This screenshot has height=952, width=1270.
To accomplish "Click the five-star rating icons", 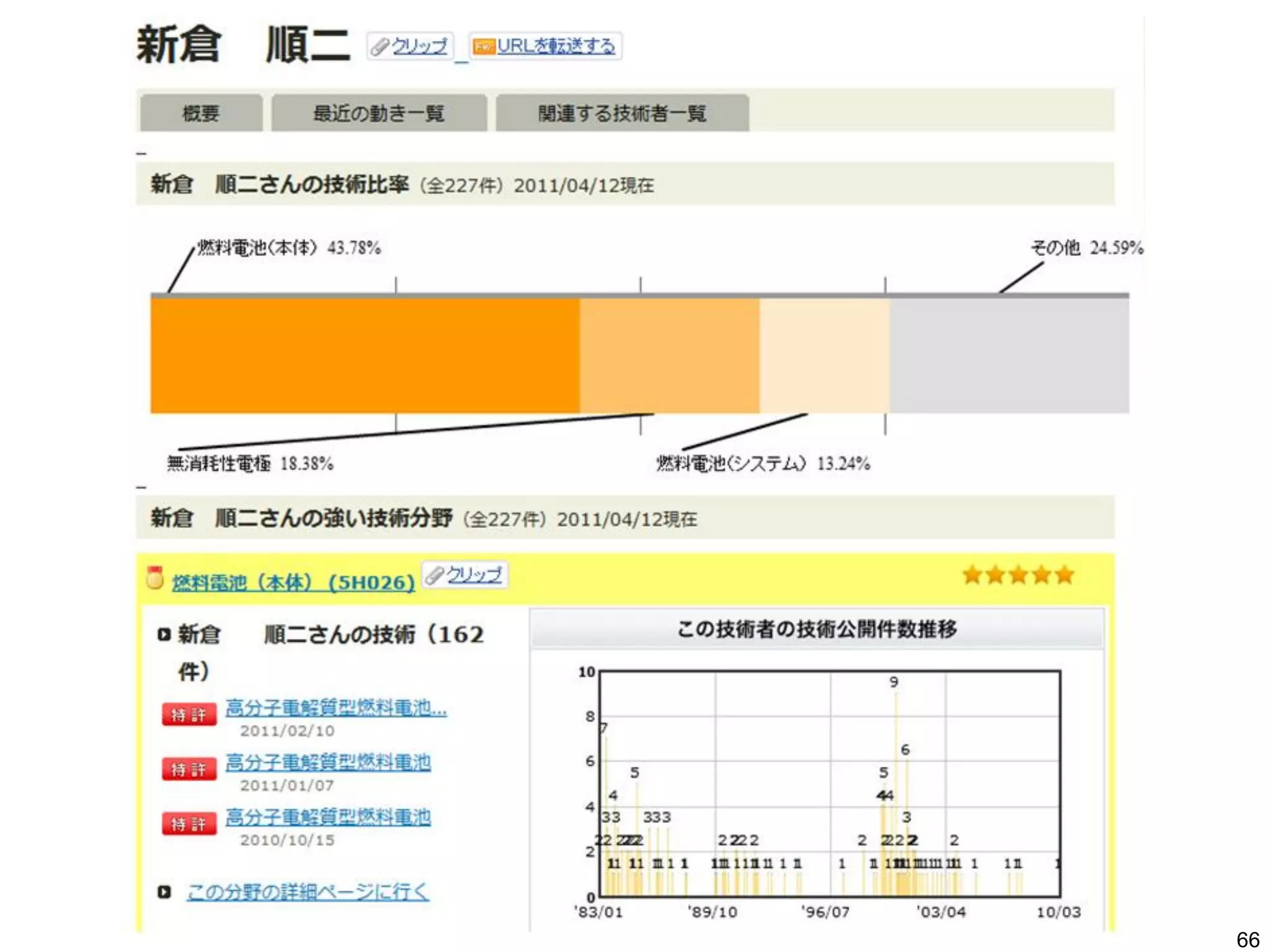I will tap(1018, 575).
